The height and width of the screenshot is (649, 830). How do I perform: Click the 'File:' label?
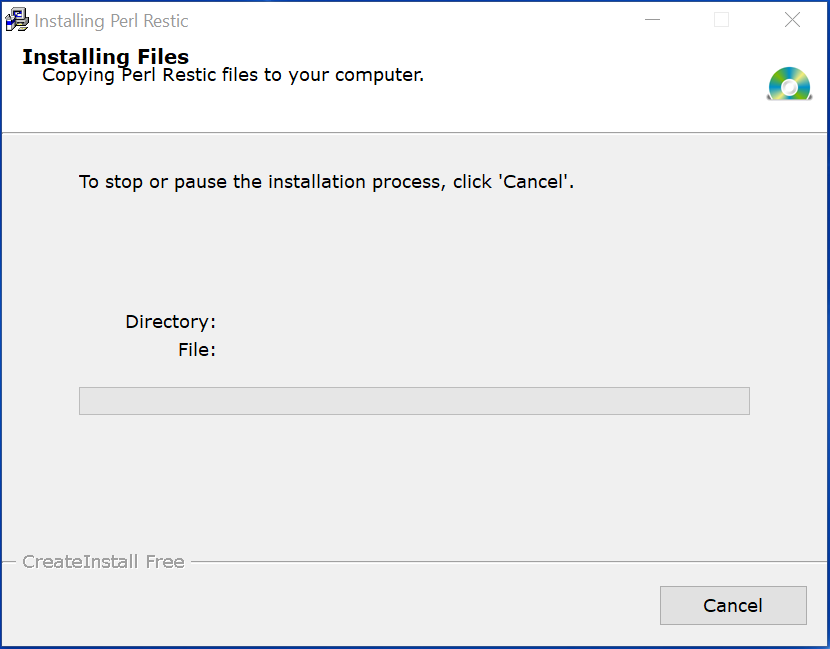(197, 349)
